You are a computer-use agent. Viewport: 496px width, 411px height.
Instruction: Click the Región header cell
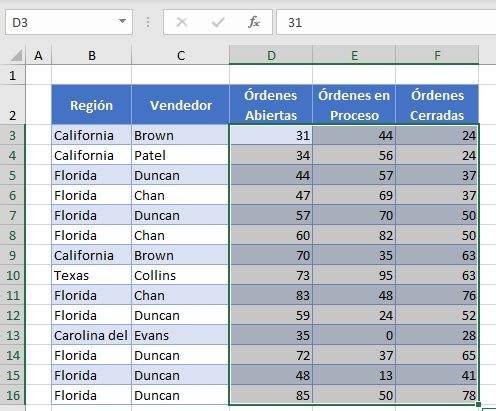(x=92, y=105)
